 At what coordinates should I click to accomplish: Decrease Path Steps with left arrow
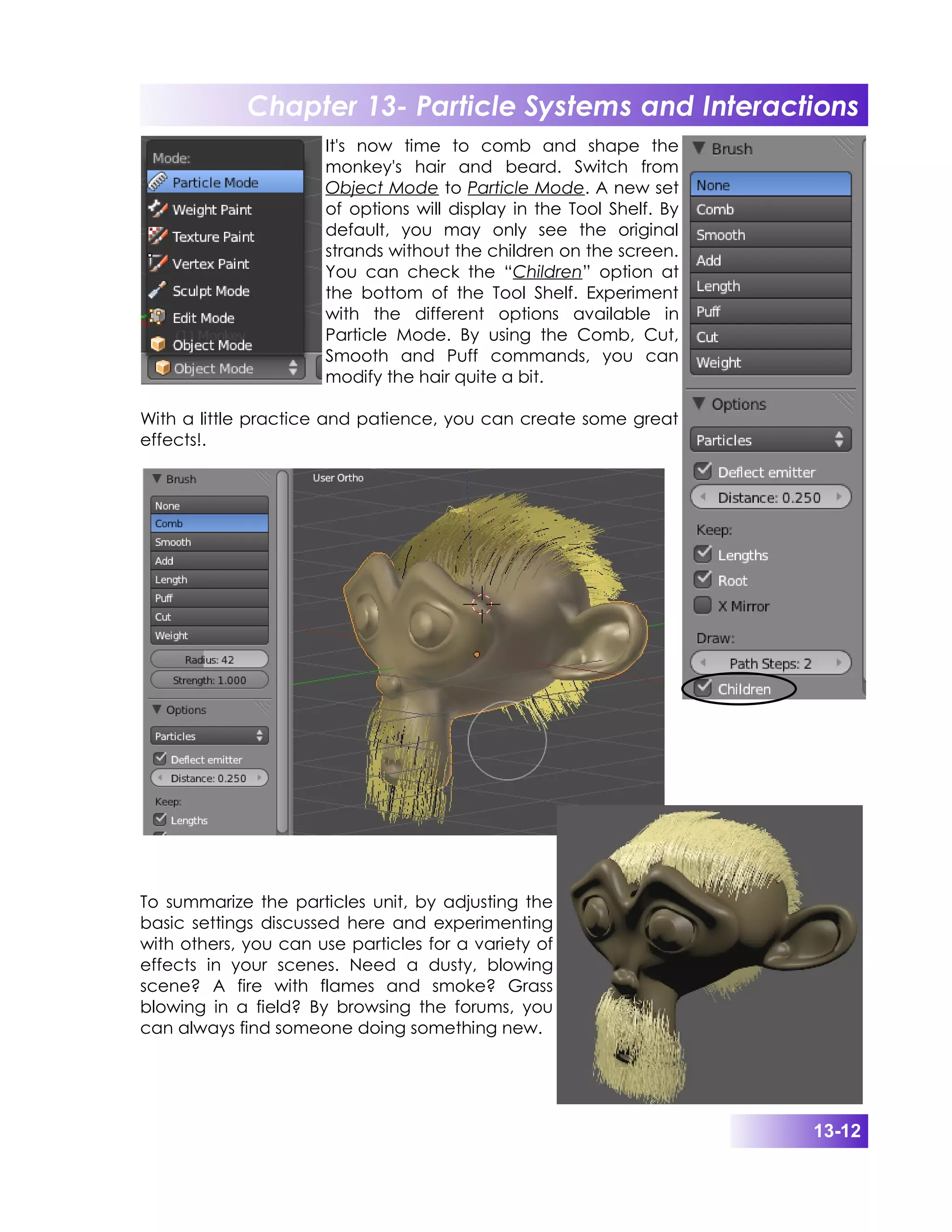pos(703,663)
